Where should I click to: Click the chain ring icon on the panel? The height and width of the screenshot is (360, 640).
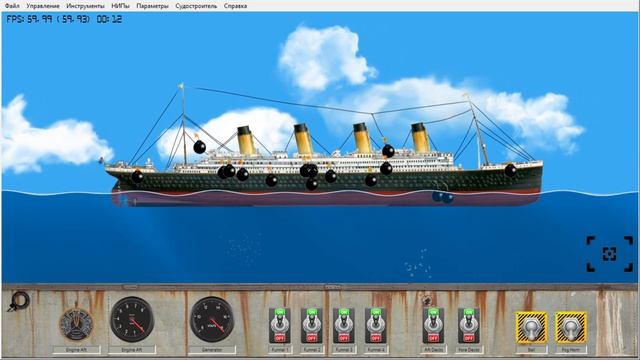pos(18,302)
